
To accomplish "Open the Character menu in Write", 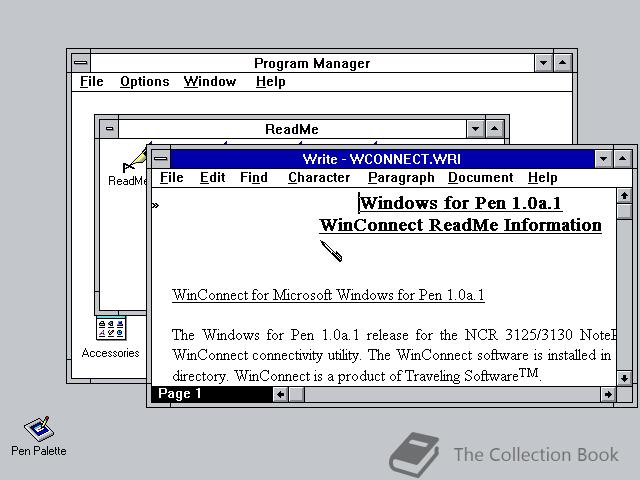I will coord(319,178).
